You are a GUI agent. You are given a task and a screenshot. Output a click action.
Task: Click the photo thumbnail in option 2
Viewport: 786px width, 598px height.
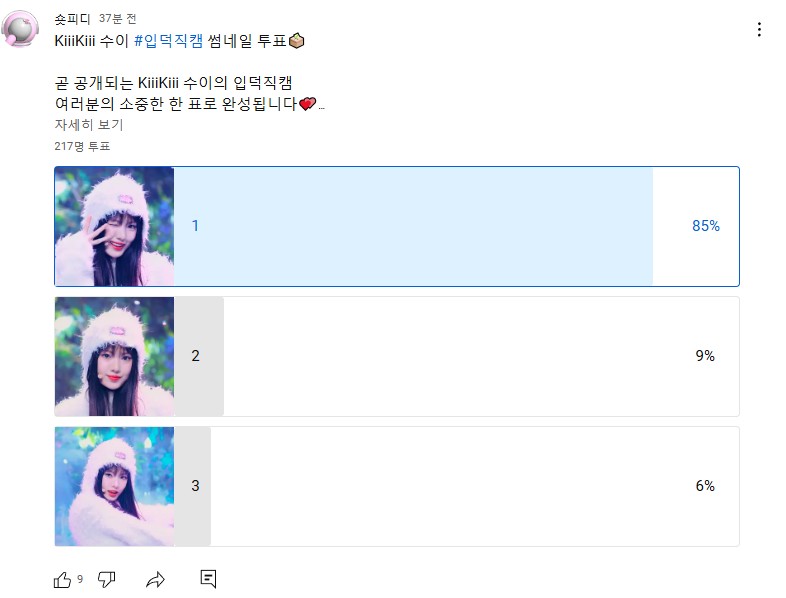pyautogui.click(x=114, y=356)
